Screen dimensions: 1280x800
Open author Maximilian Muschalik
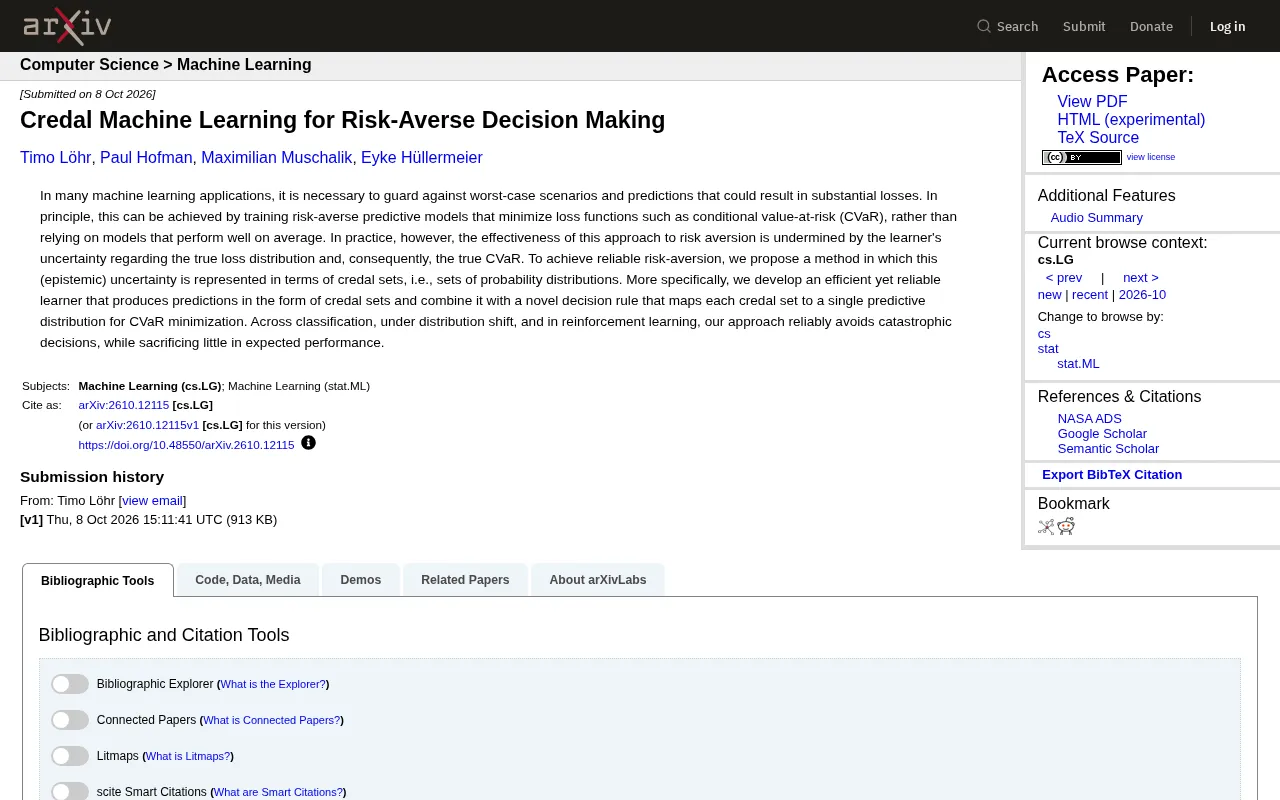(x=277, y=158)
